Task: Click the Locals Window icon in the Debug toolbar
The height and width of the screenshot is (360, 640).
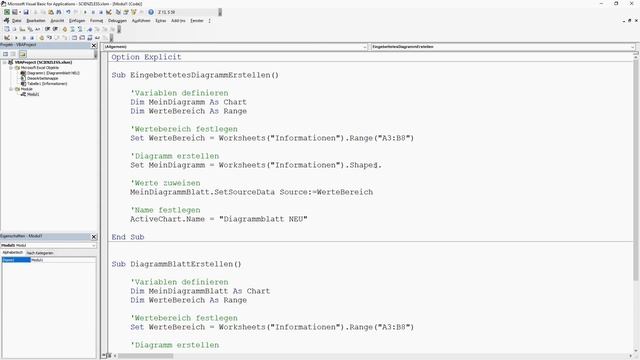Action: point(74,38)
